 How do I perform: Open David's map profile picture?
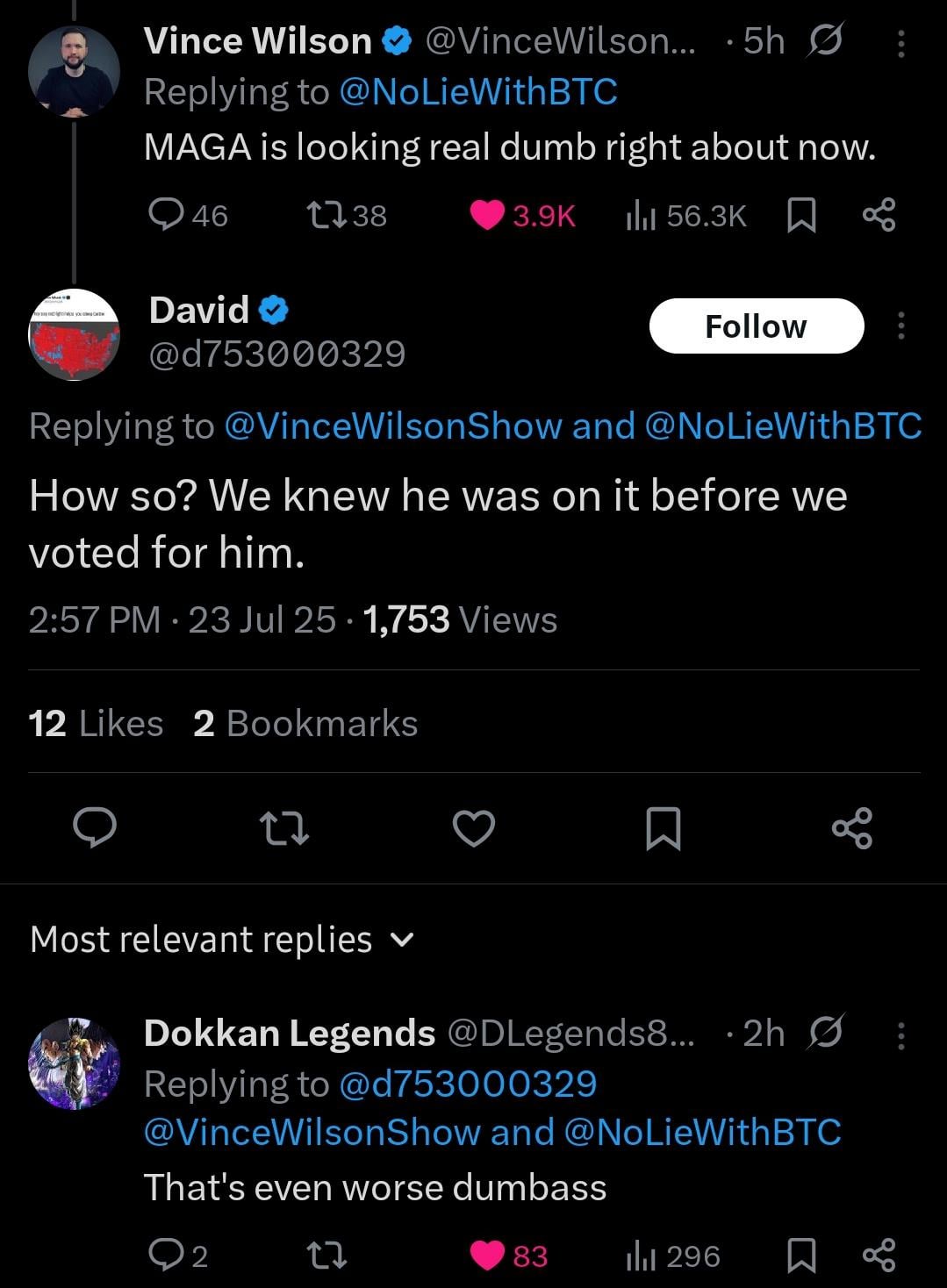click(74, 334)
